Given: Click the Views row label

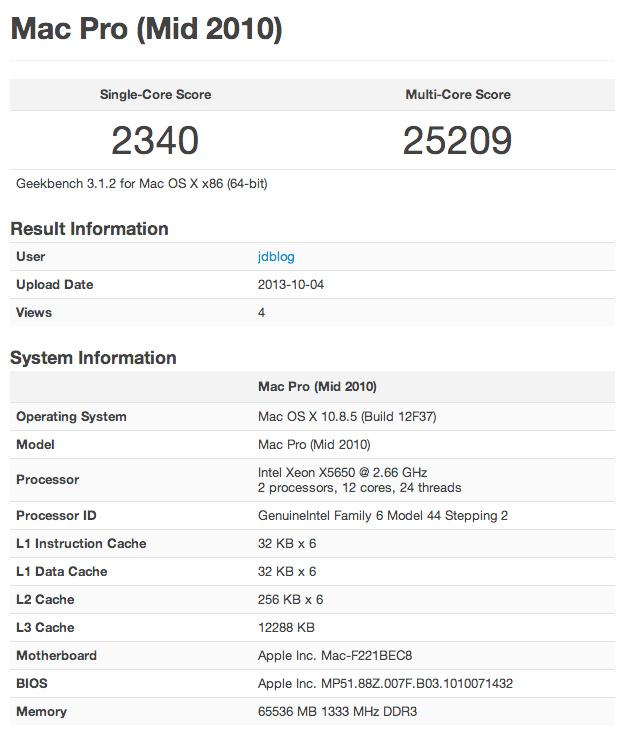Looking at the screenshot, I should (x=34, y=312).
